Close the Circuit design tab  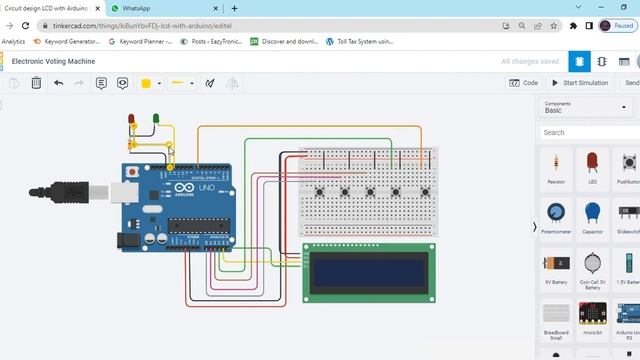[98, 8]
